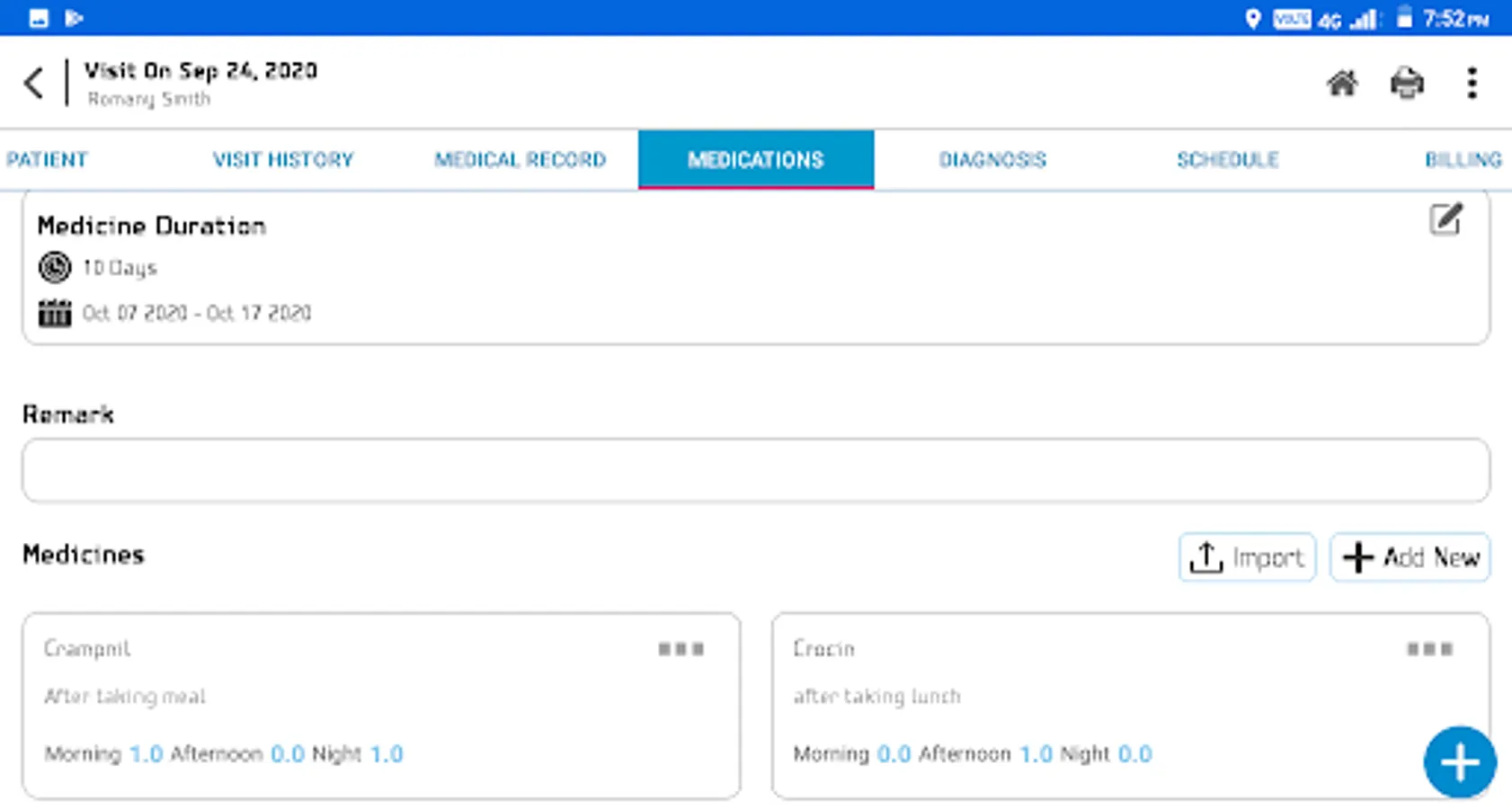
Task: Tap the "Remark" label
Action: (68, 414)
